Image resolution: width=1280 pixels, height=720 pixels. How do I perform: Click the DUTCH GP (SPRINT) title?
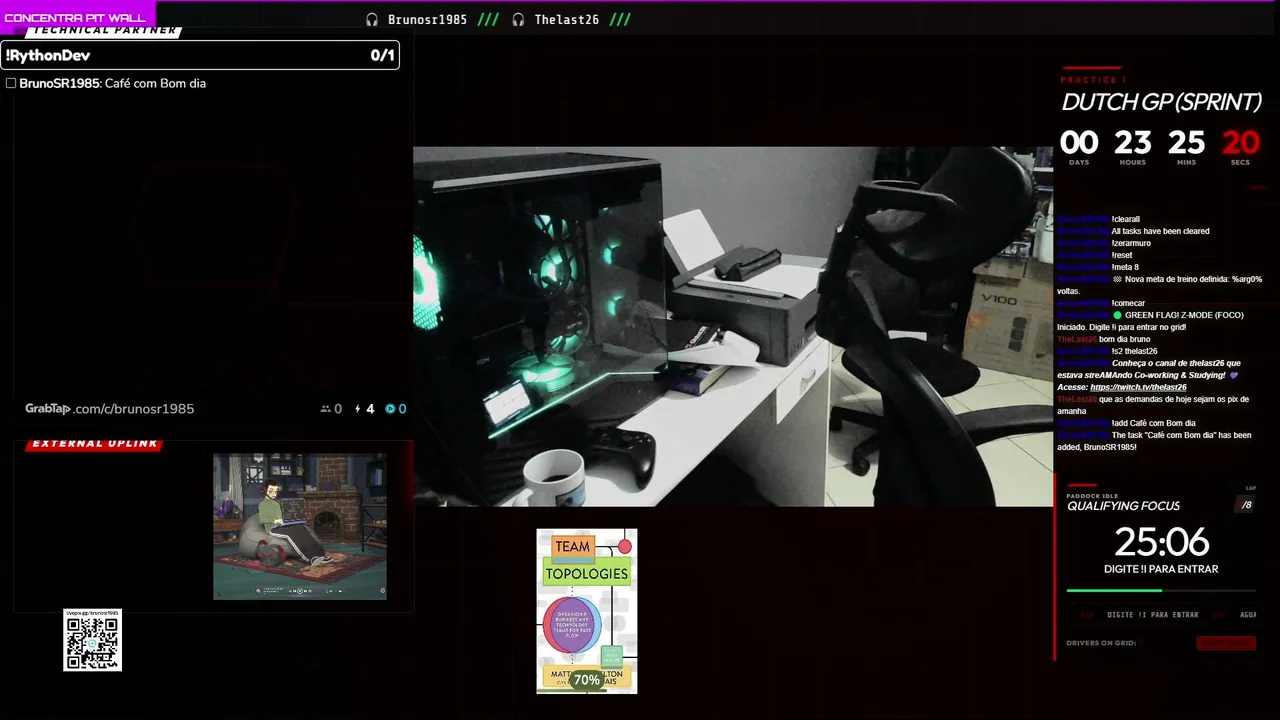(1161, 102)
